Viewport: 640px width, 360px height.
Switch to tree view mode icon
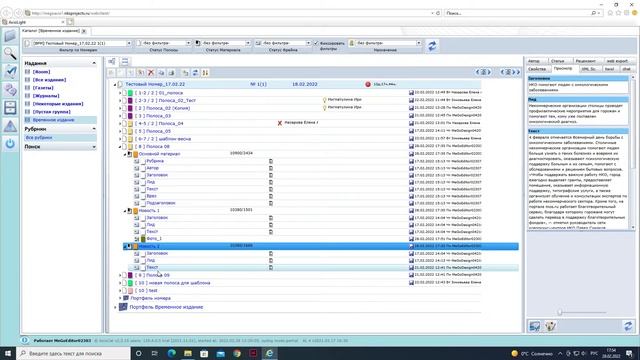(x=112, y=62)
